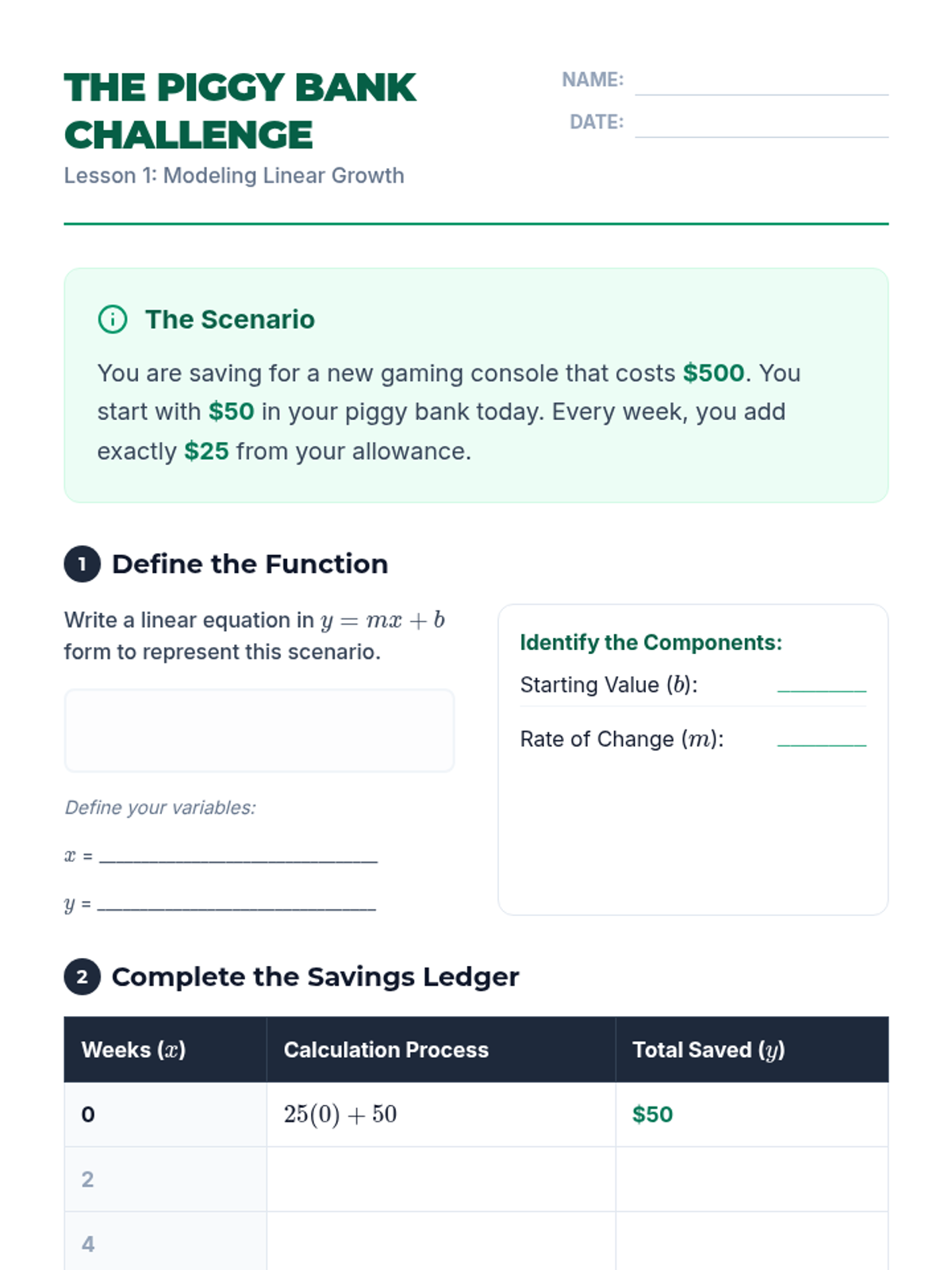
Task: Click the Calculation Process cell for week 4
Action: (441, 1242)
